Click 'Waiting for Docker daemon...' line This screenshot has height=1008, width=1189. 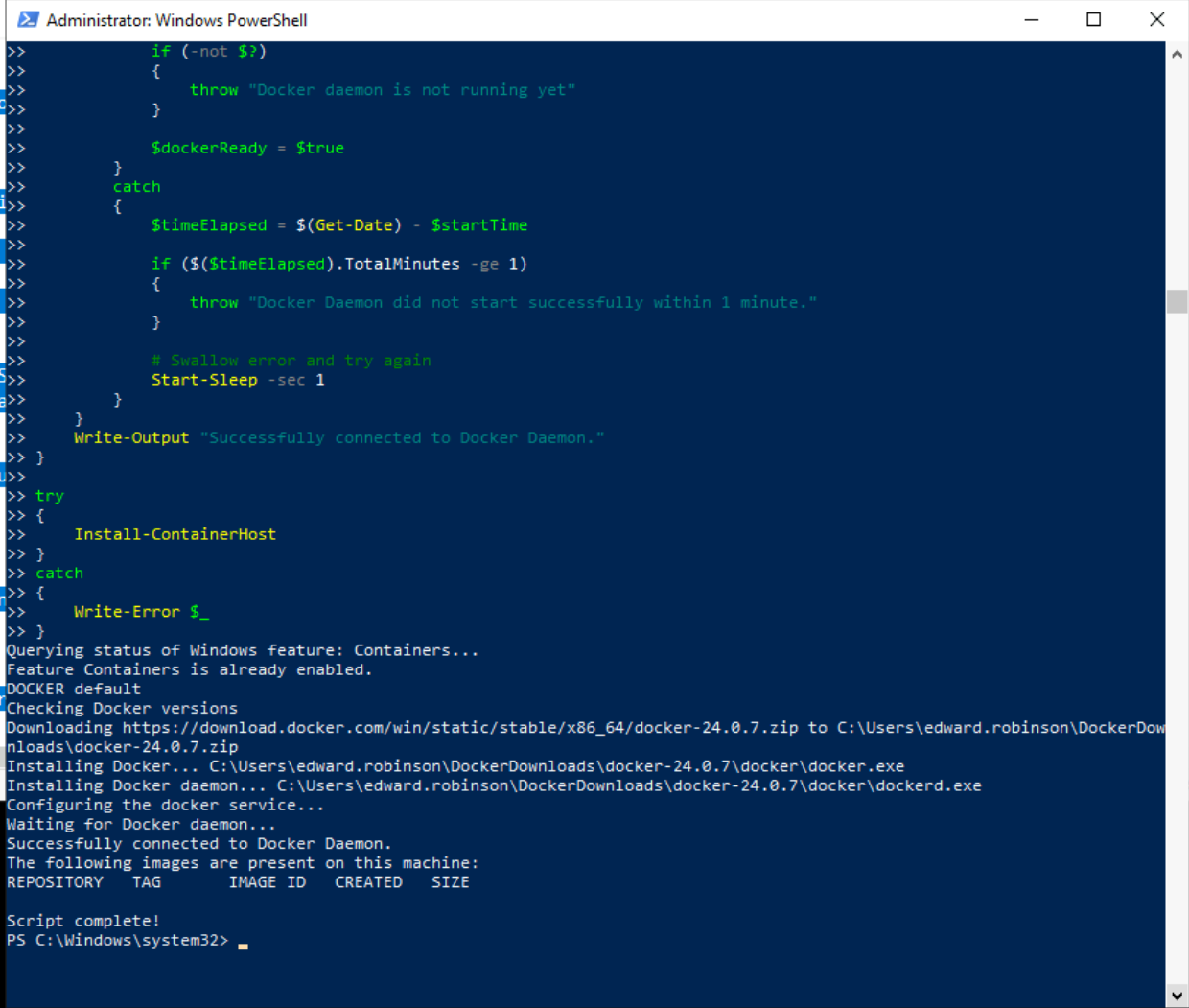click(x=141, y=825)
